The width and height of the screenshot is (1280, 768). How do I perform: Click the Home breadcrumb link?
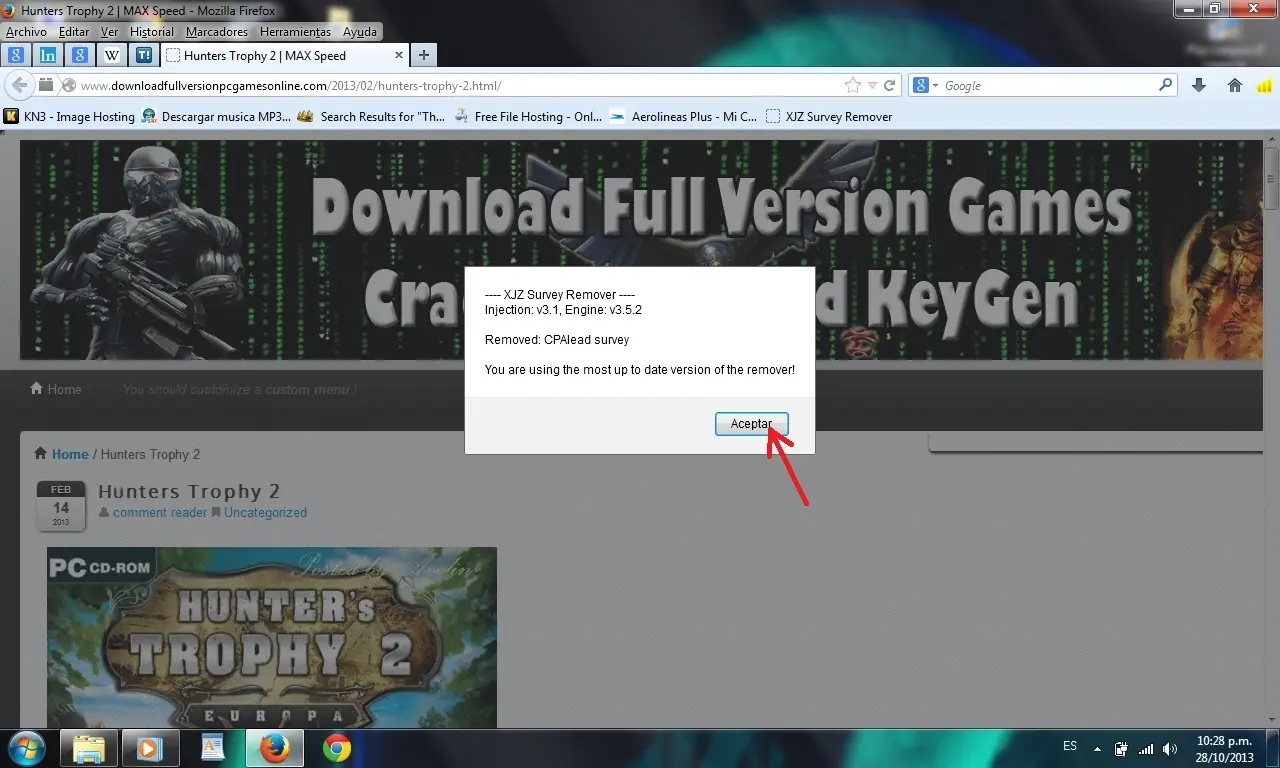[70, 454]
